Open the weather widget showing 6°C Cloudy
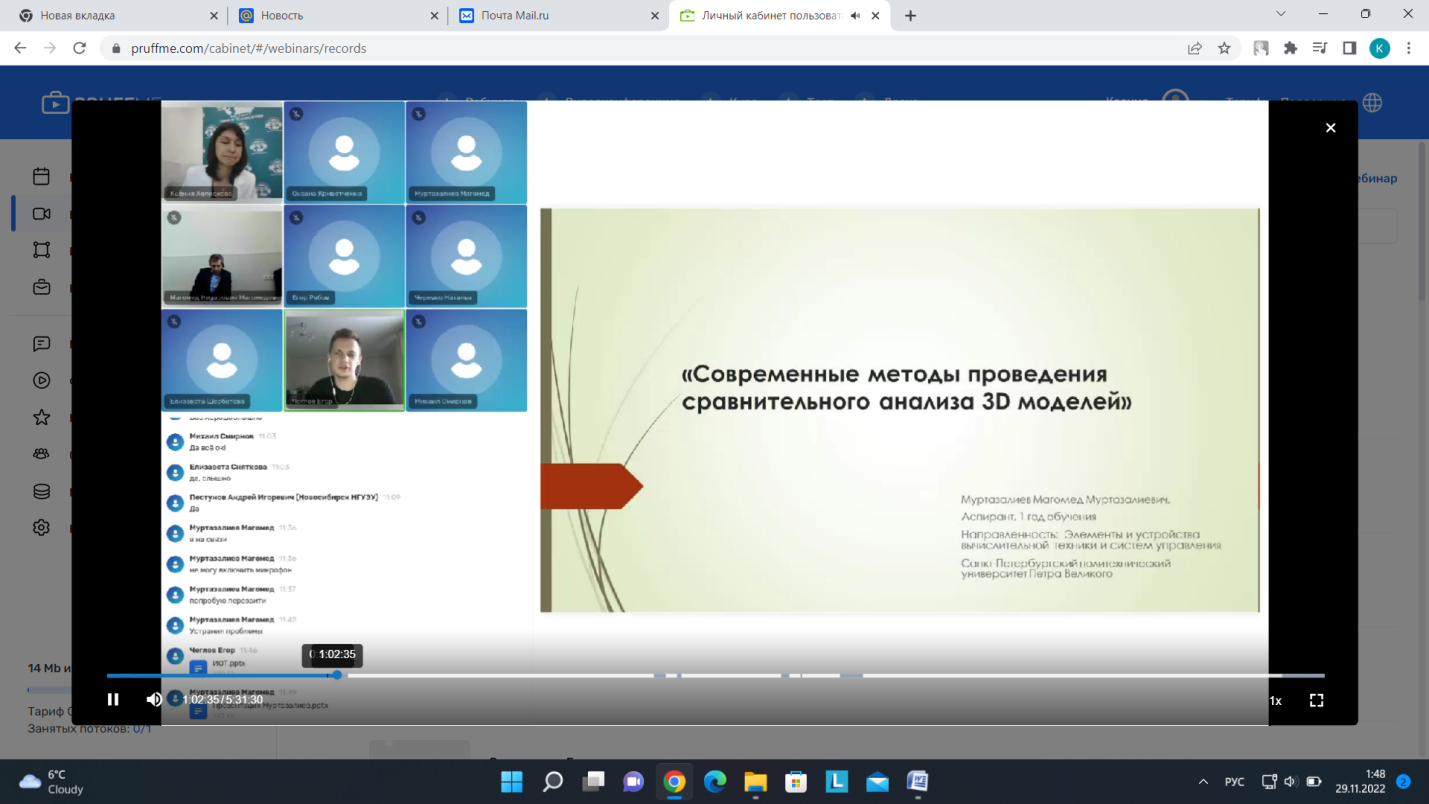The width and height of the screenshot is (1429, 804). (52, 781)
